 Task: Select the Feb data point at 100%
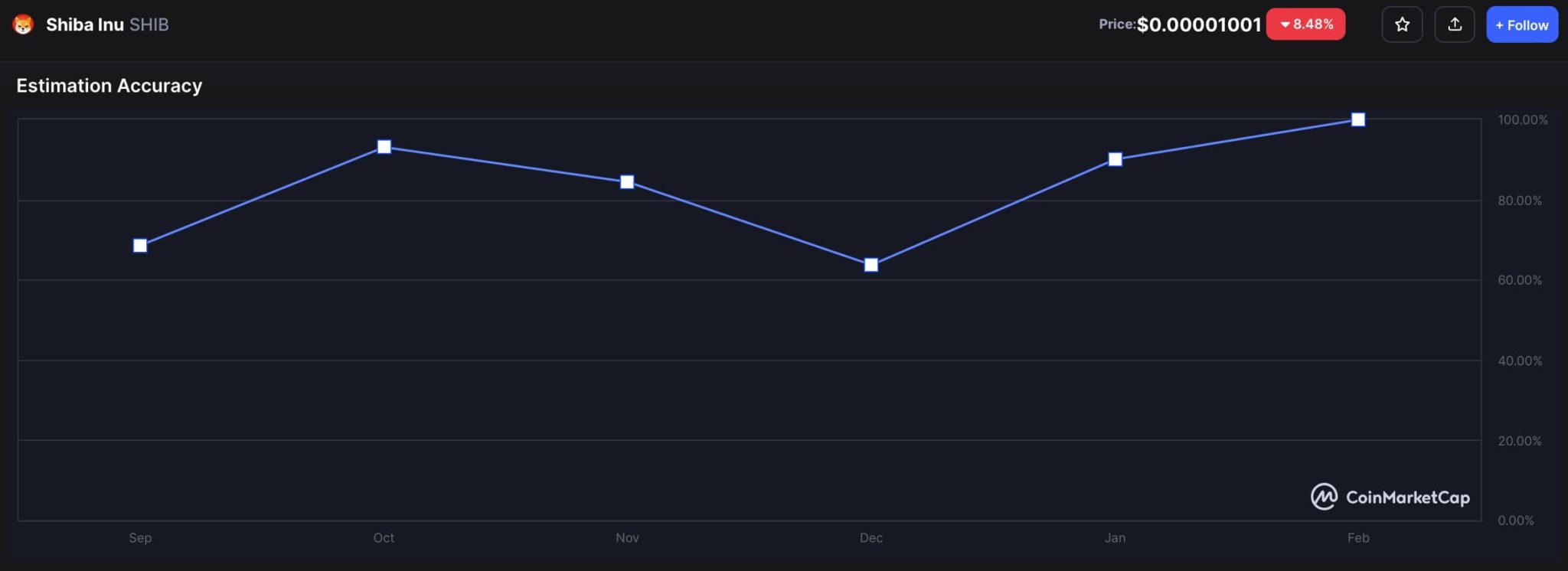click(1358, 119)
